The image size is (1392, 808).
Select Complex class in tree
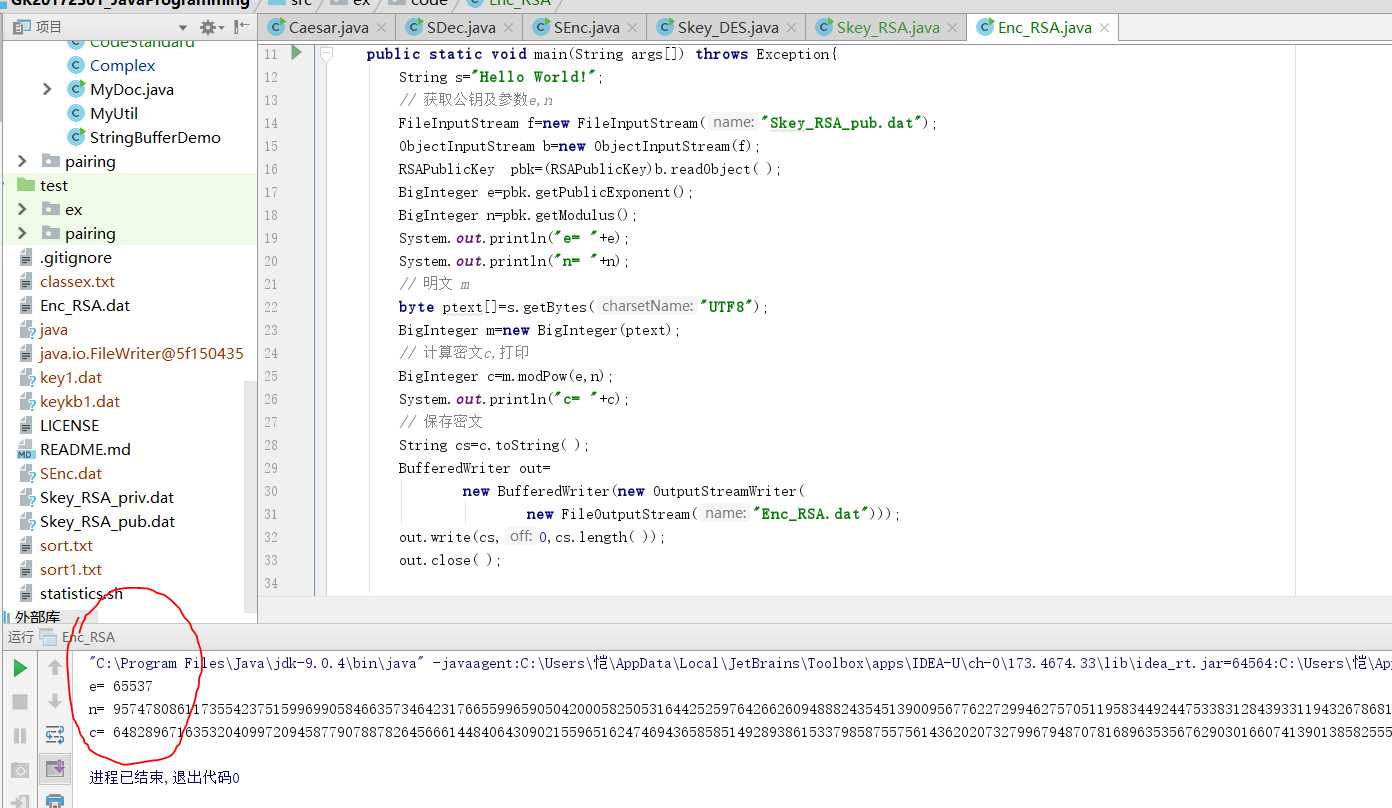[122, 65]
